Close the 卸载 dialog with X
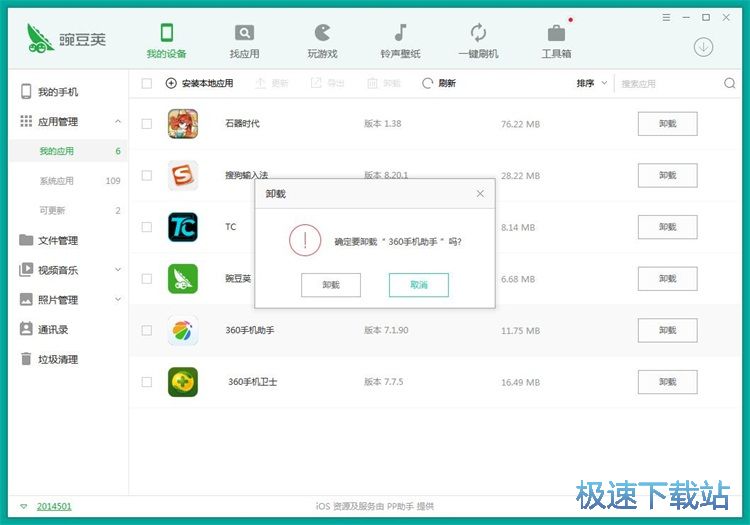This screenshot has height=525, width=750. [480, 194]
